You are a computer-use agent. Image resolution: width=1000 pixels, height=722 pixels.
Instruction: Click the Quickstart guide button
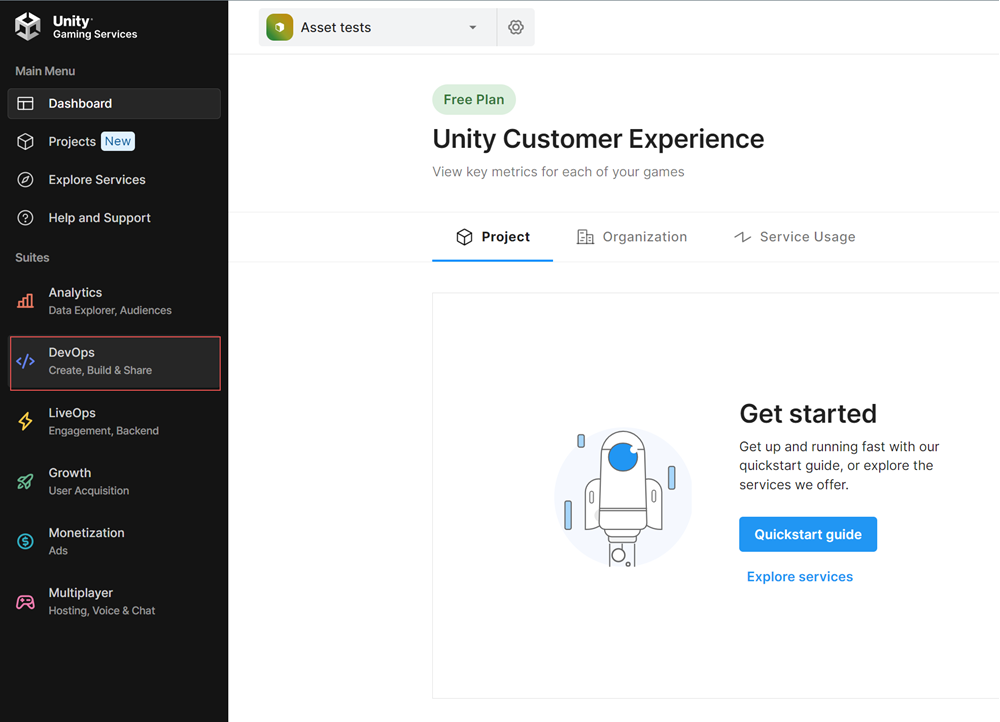(x=807, y=534)
